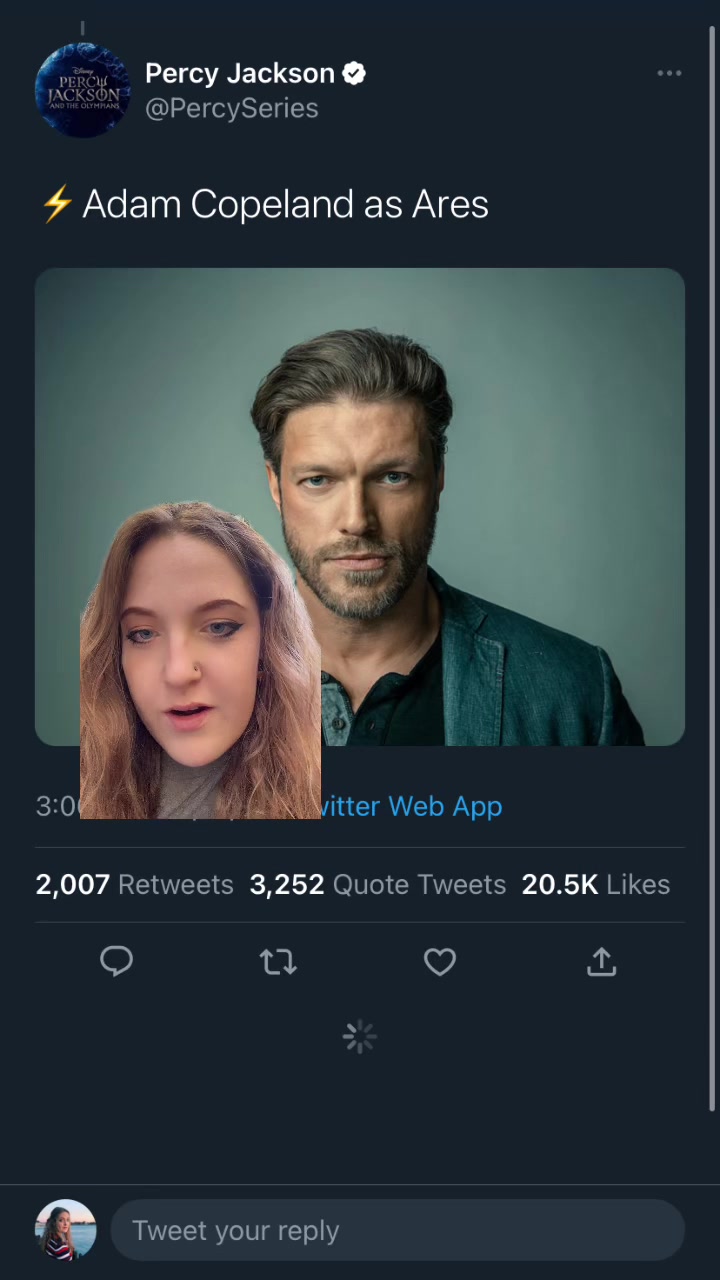Click the overlaid woman's video thumbnail
Viewport: 720px width, 1280px height.
[x=200, y=662]
